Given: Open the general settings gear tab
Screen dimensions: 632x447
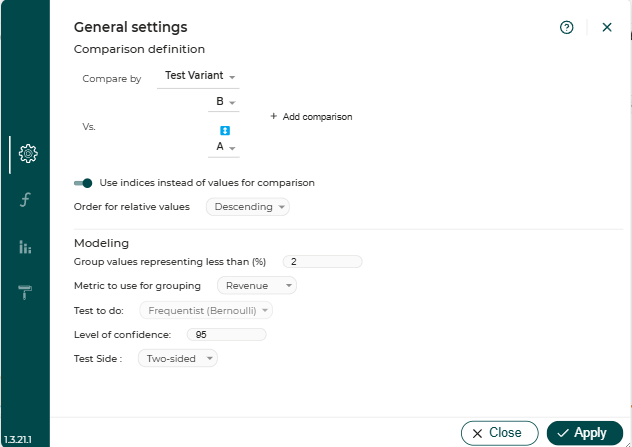Looking at the screenshot, I should (28, 153).
